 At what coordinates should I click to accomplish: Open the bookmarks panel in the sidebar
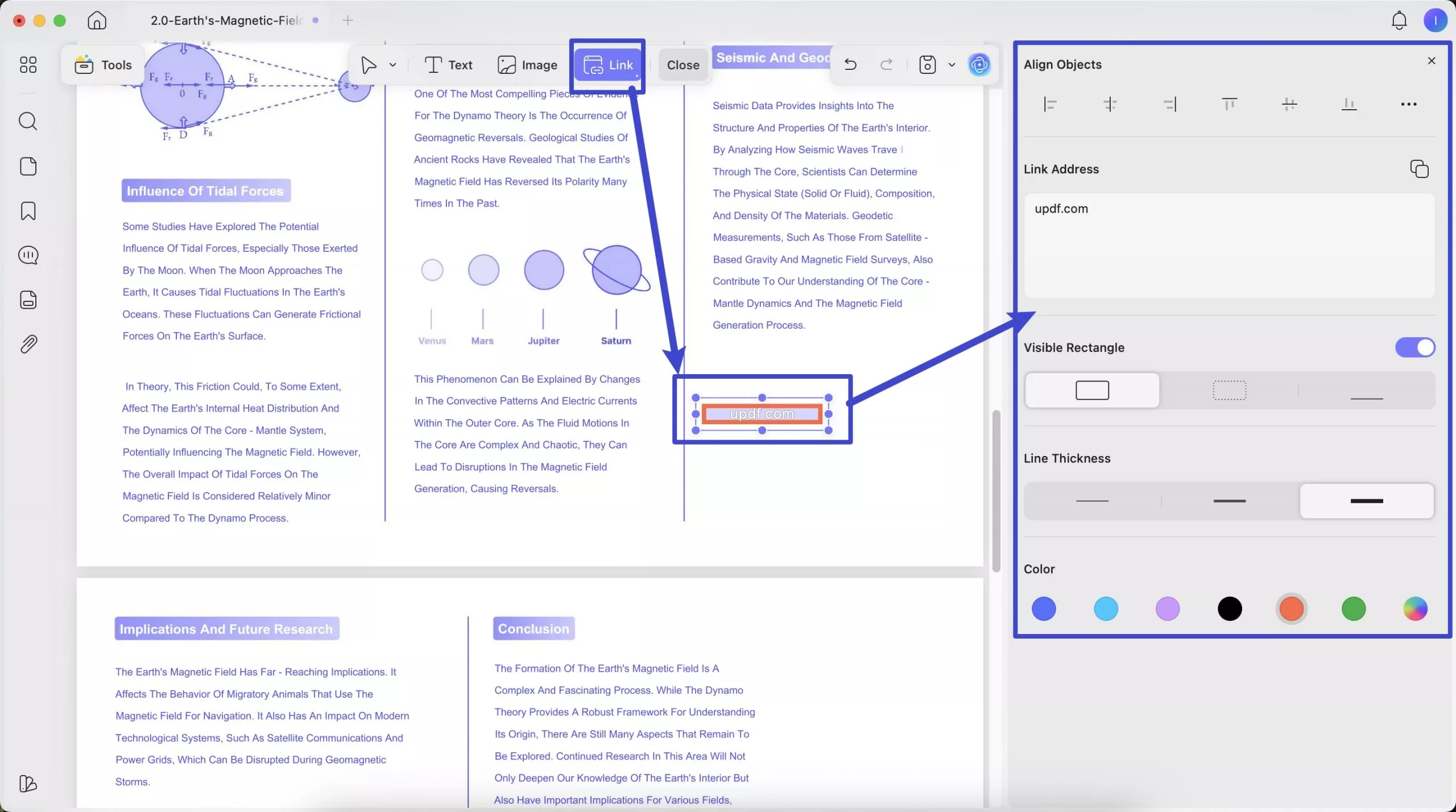[x=28, y=210]
